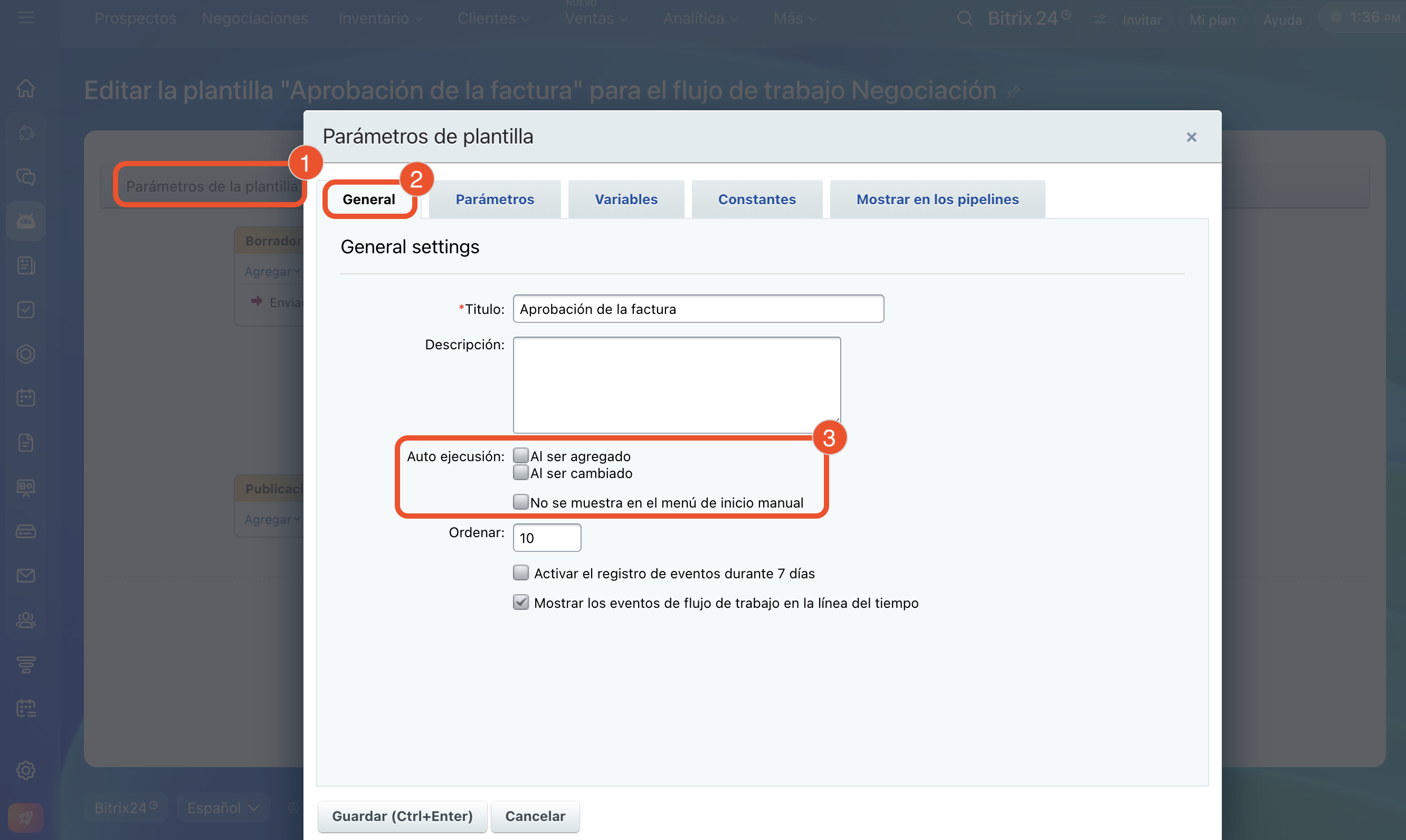This screenshot has height=840, width=1406.
Task: Switch to the Variables tab
Action: 626,199
